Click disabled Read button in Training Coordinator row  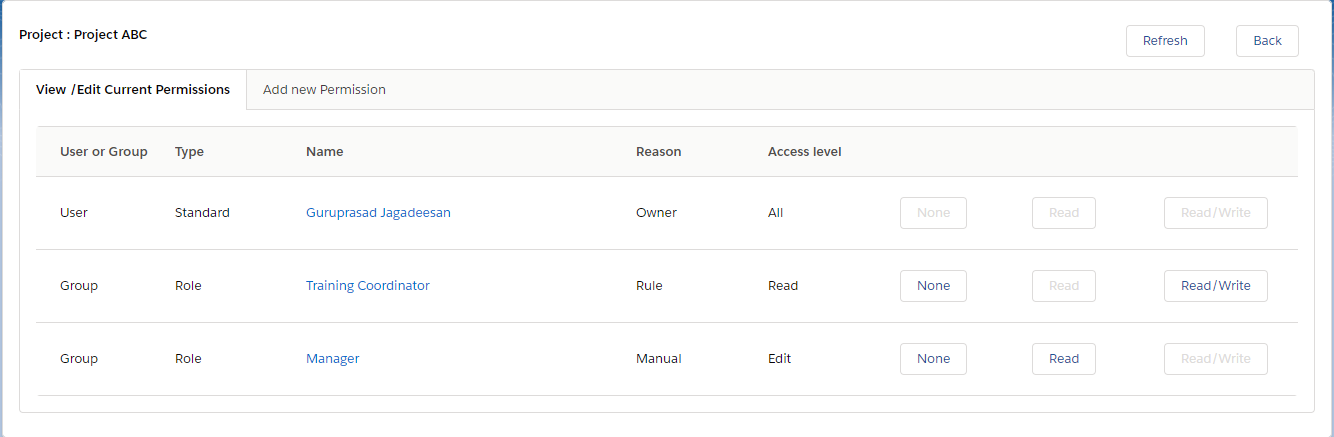1063,286
